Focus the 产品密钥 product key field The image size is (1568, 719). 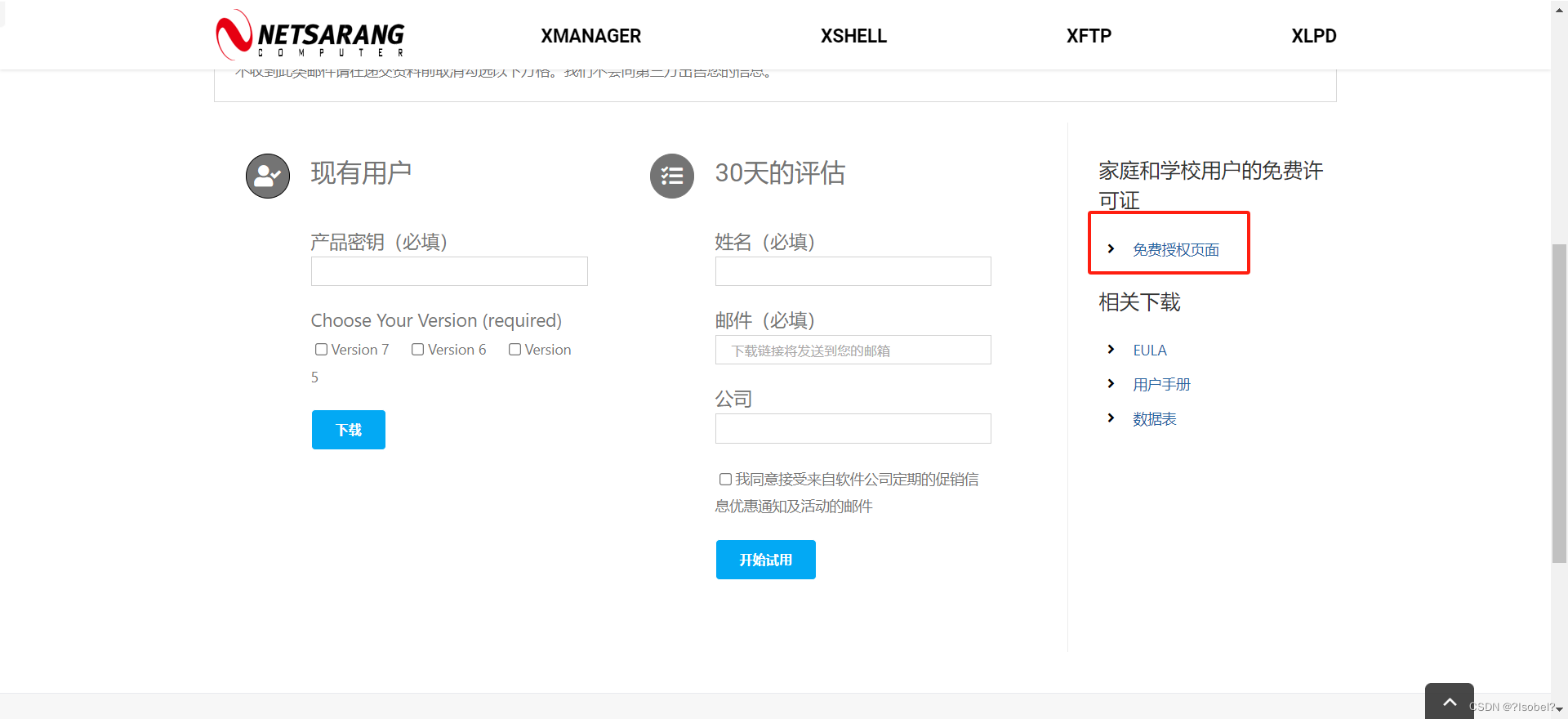tap(449, 271)
